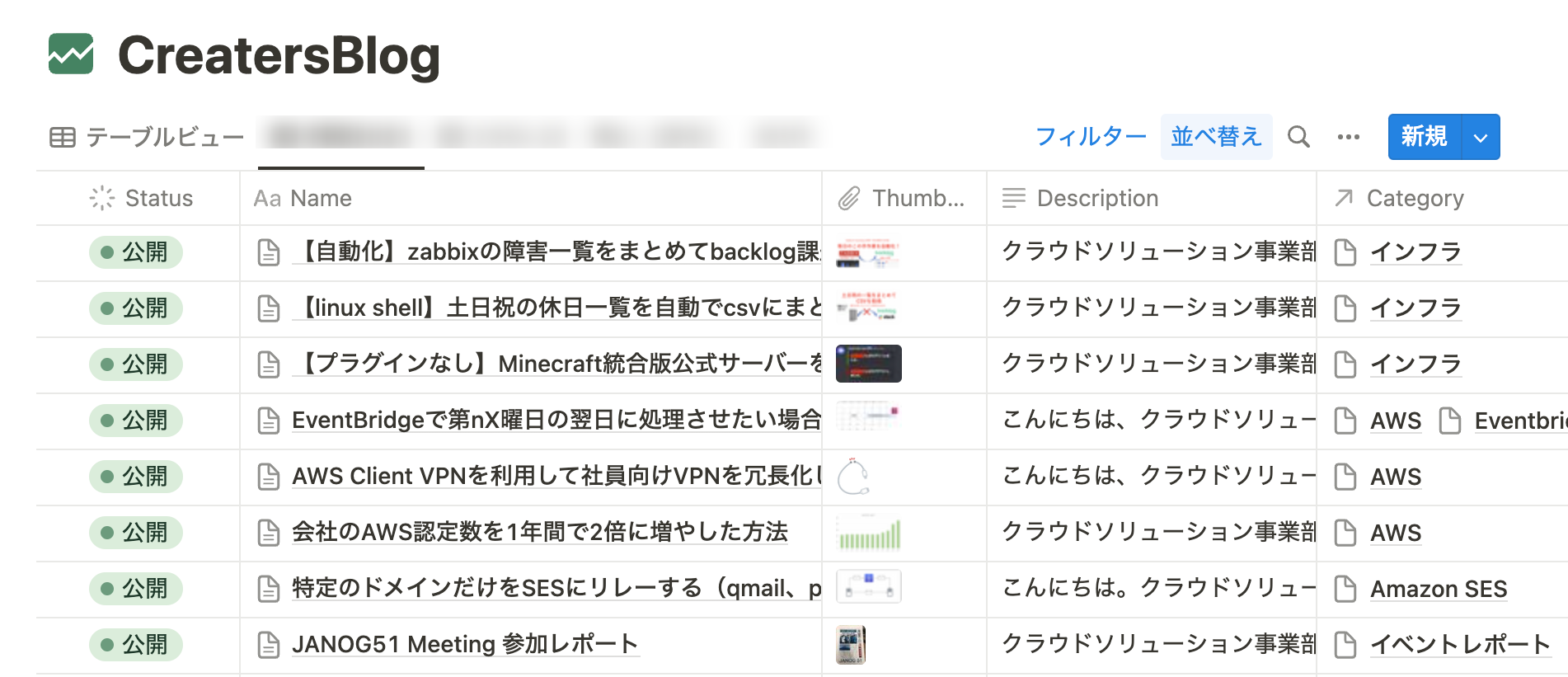
Task: Open the search magnifier icon
Action: tap(1298, 137)
